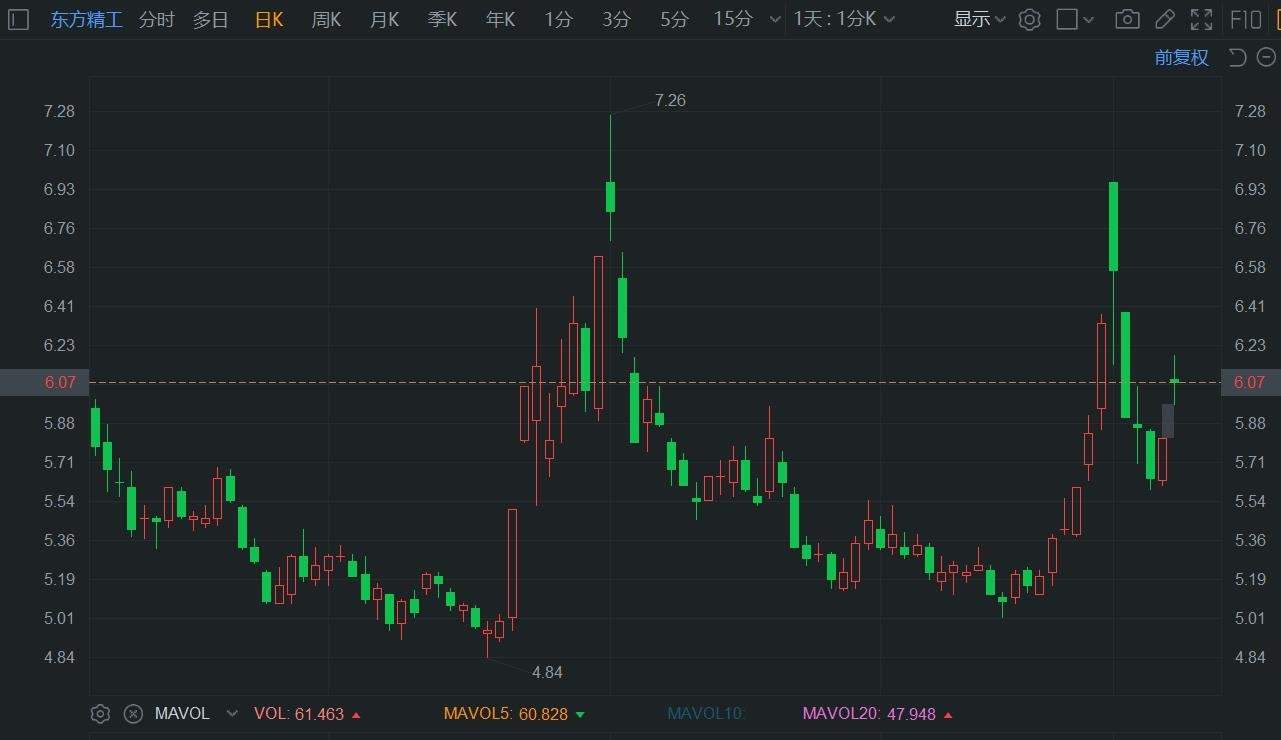Select the 1分 period tab
Image resolution: width=1281 pixels, height=740 pixels.
pyautogui.click(x=559, y=19)
